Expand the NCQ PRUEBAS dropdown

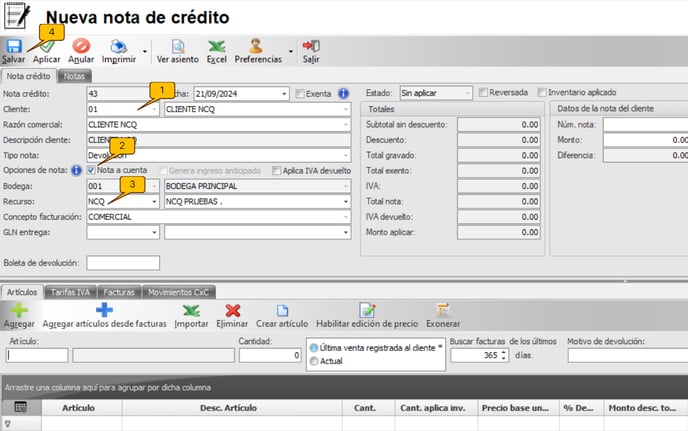coord(346,202)
